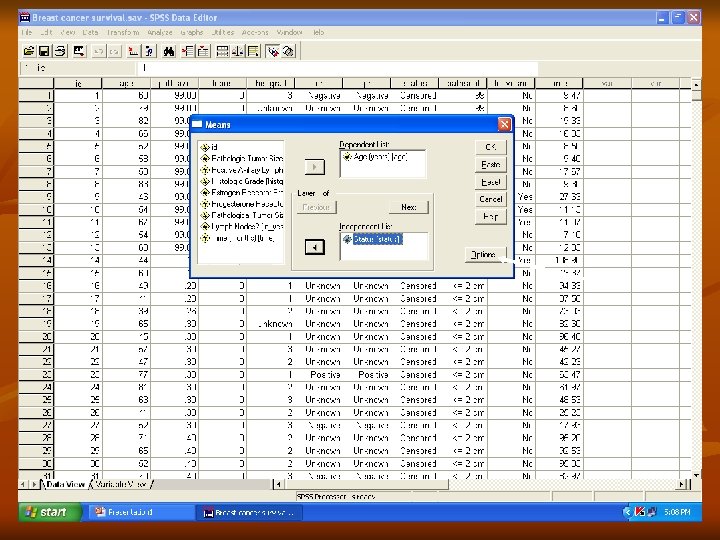720x540 pixels.
Task: Open the Dialog Recall toolbar icon
Action: 79,51
